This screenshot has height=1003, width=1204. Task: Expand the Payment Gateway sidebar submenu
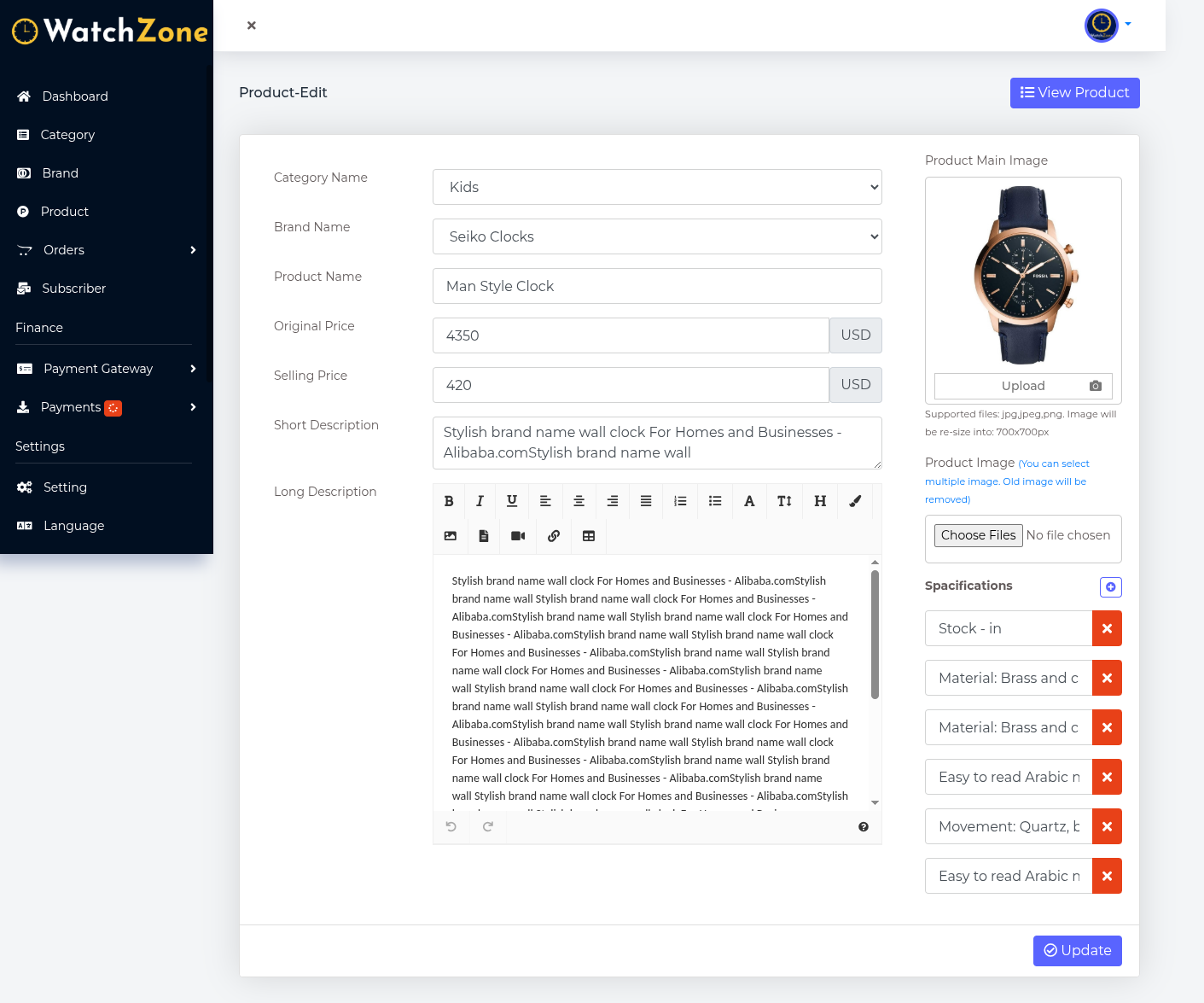107,369
